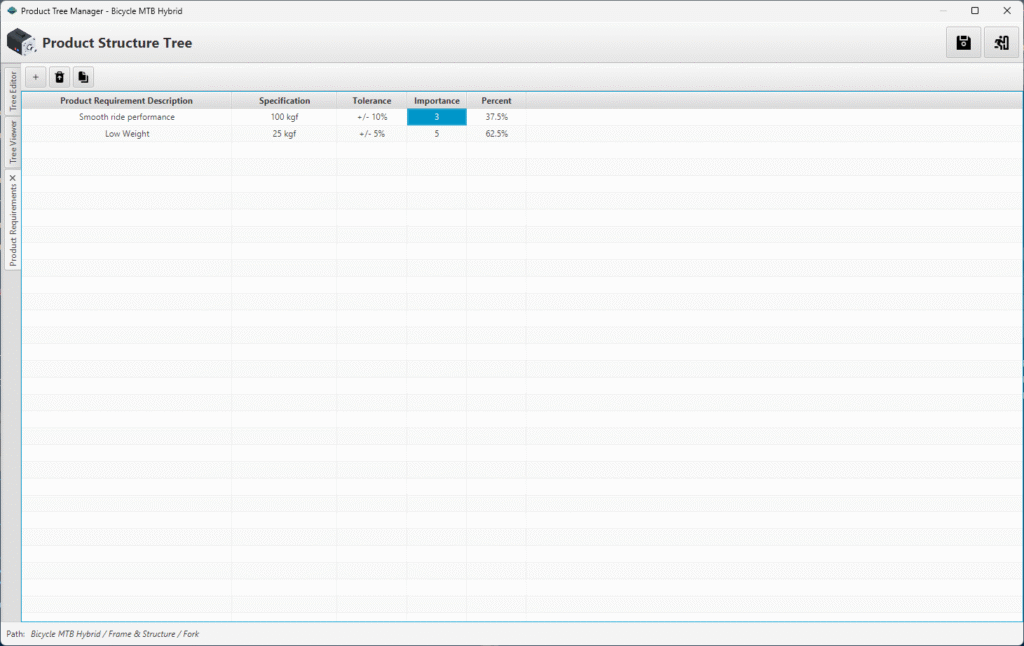Click the Percent column header

click(x=496, y=101)
